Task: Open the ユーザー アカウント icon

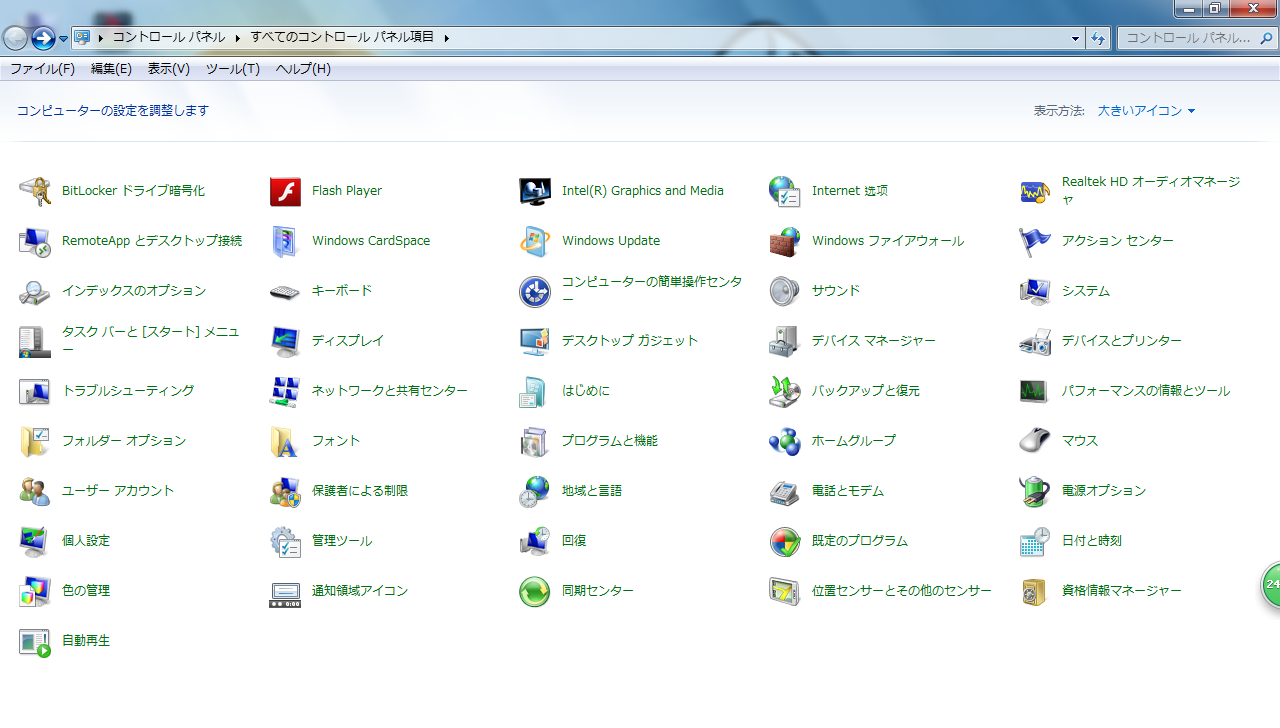Action: (x=34, y=491)
